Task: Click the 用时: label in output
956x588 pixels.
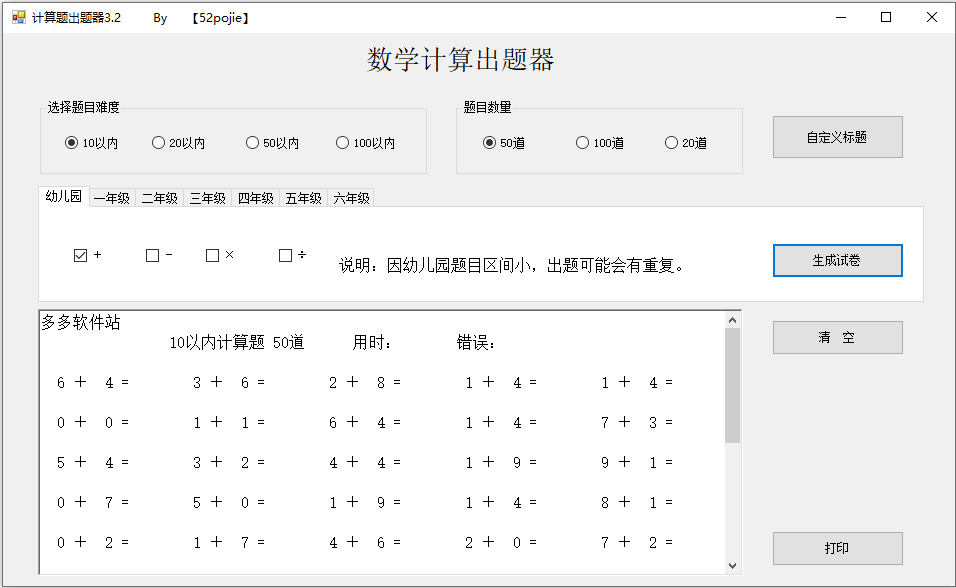Action: 372,342
